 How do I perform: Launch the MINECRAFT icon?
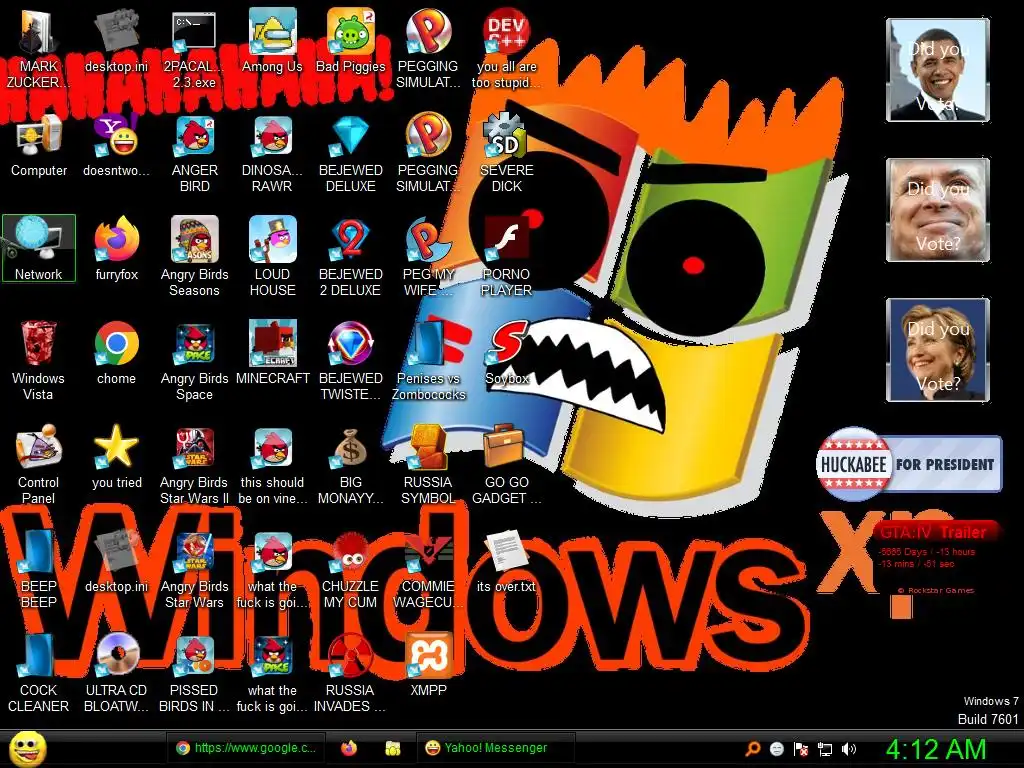coord(272,353)
